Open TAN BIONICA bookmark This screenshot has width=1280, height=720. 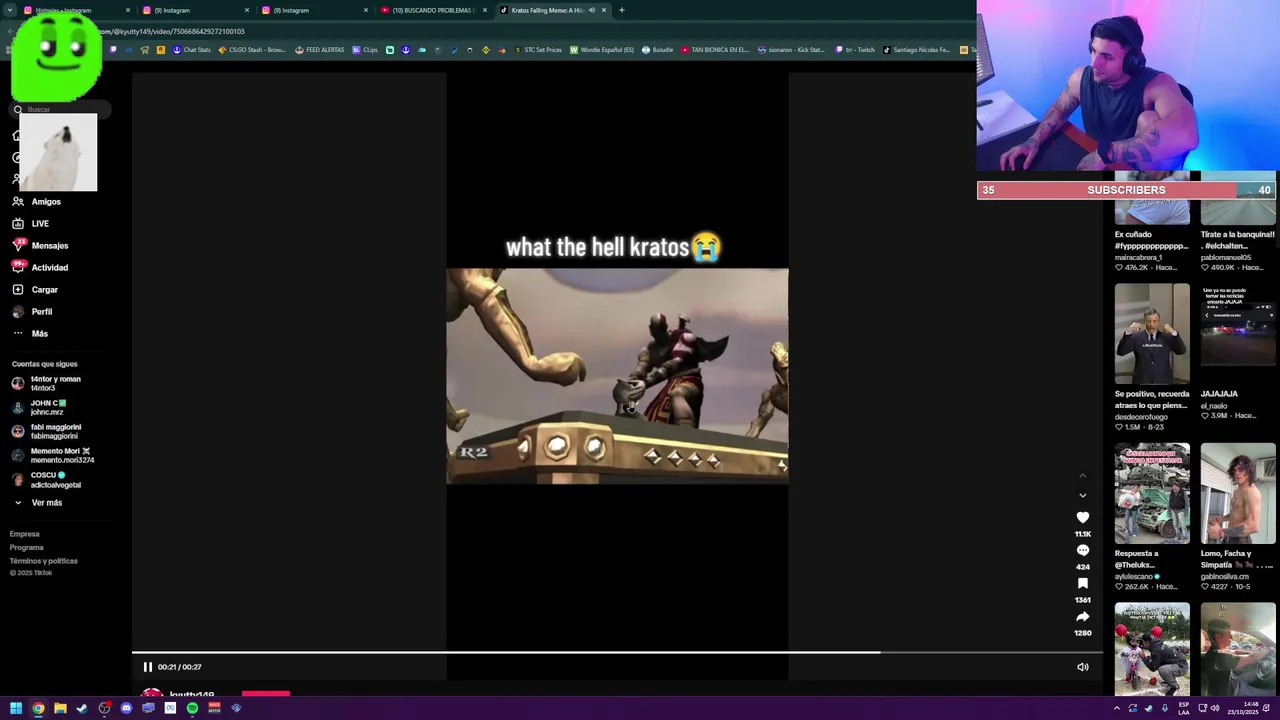coord(715,50)
